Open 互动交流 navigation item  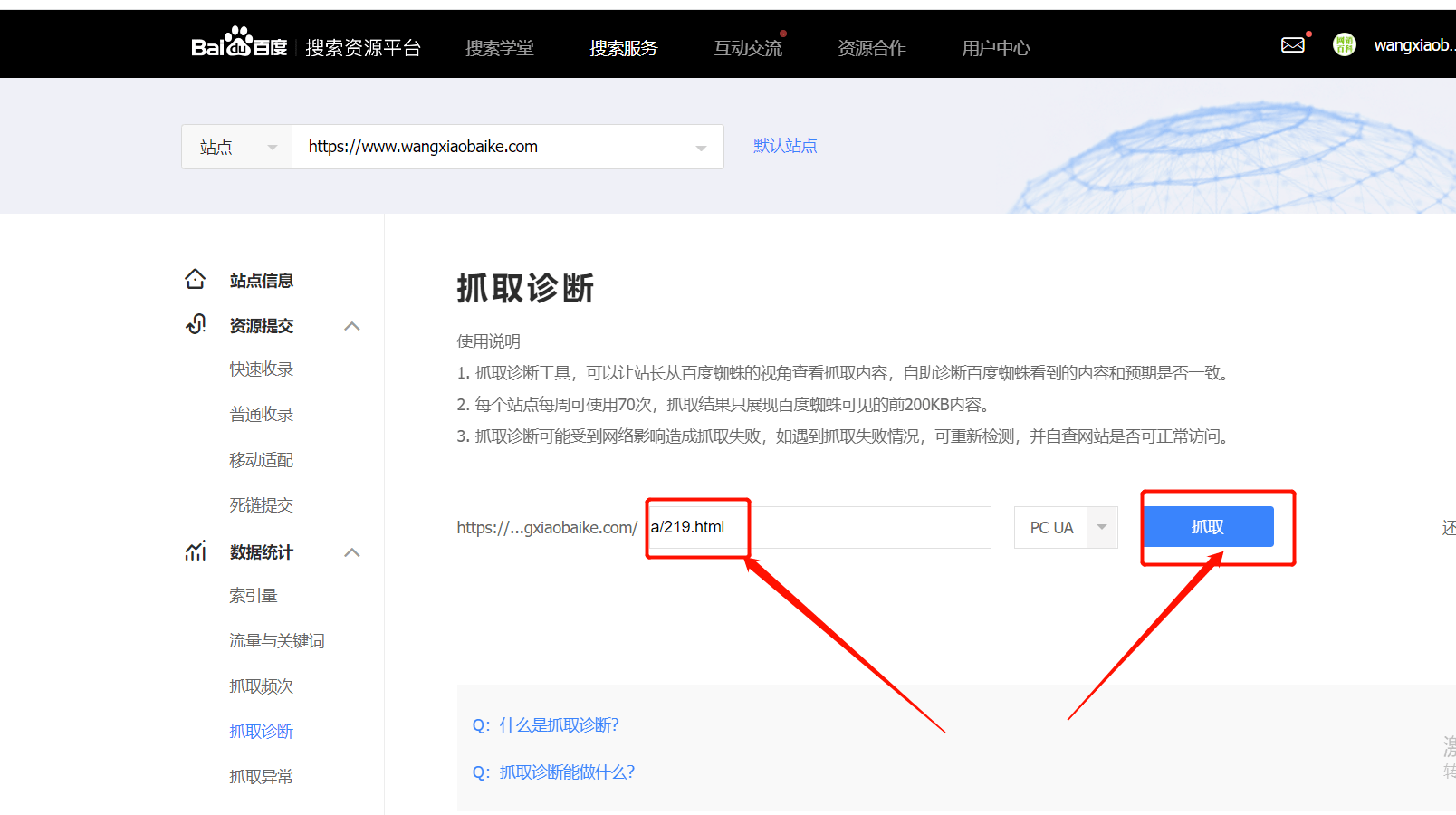747,48
